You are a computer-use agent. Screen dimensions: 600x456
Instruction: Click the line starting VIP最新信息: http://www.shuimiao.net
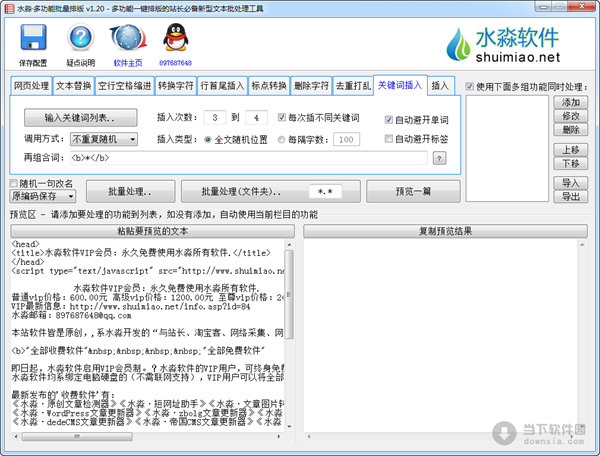coord(131,306)
